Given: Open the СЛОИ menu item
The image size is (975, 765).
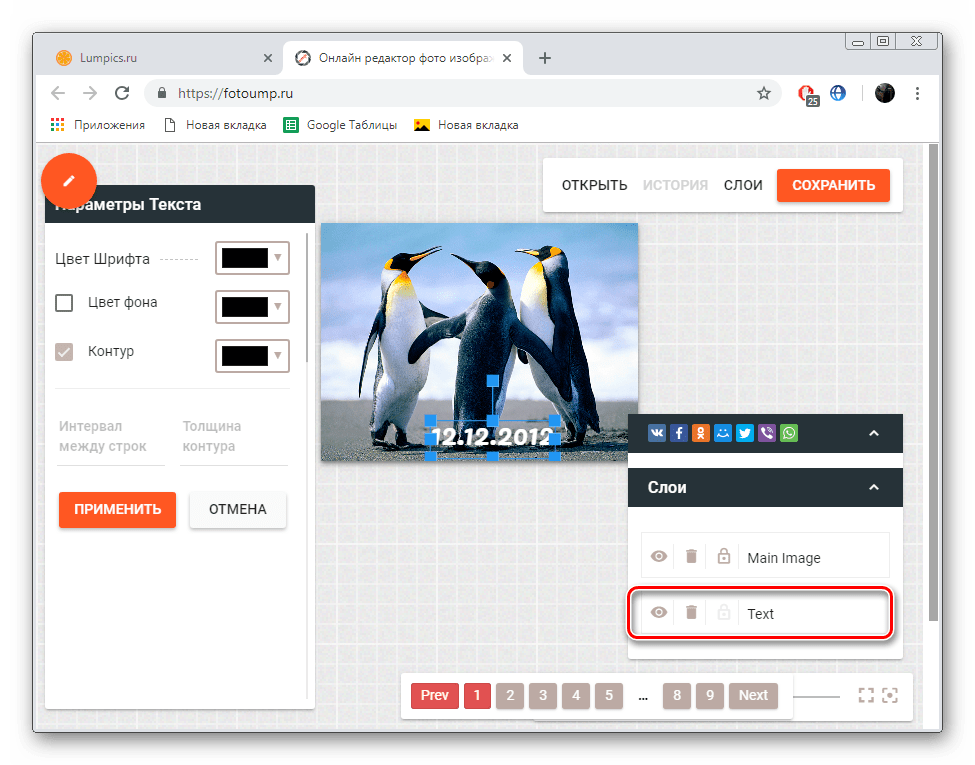Looking at the screenshot, I should 743,185.
